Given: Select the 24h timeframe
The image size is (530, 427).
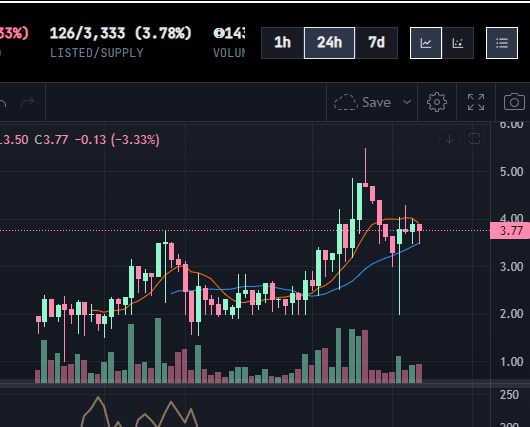Looking at the screenshot, I should click(x=330, y=43).
